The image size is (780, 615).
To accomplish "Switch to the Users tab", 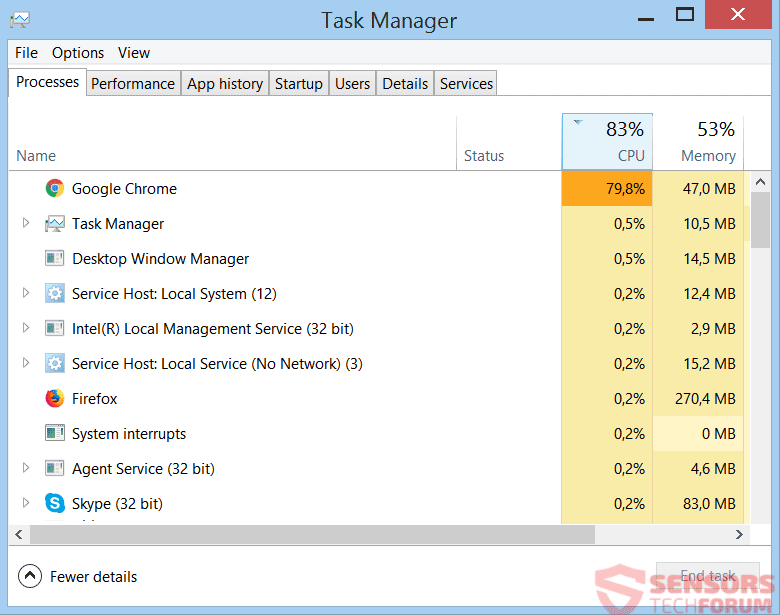I will [x=352, y=84].
